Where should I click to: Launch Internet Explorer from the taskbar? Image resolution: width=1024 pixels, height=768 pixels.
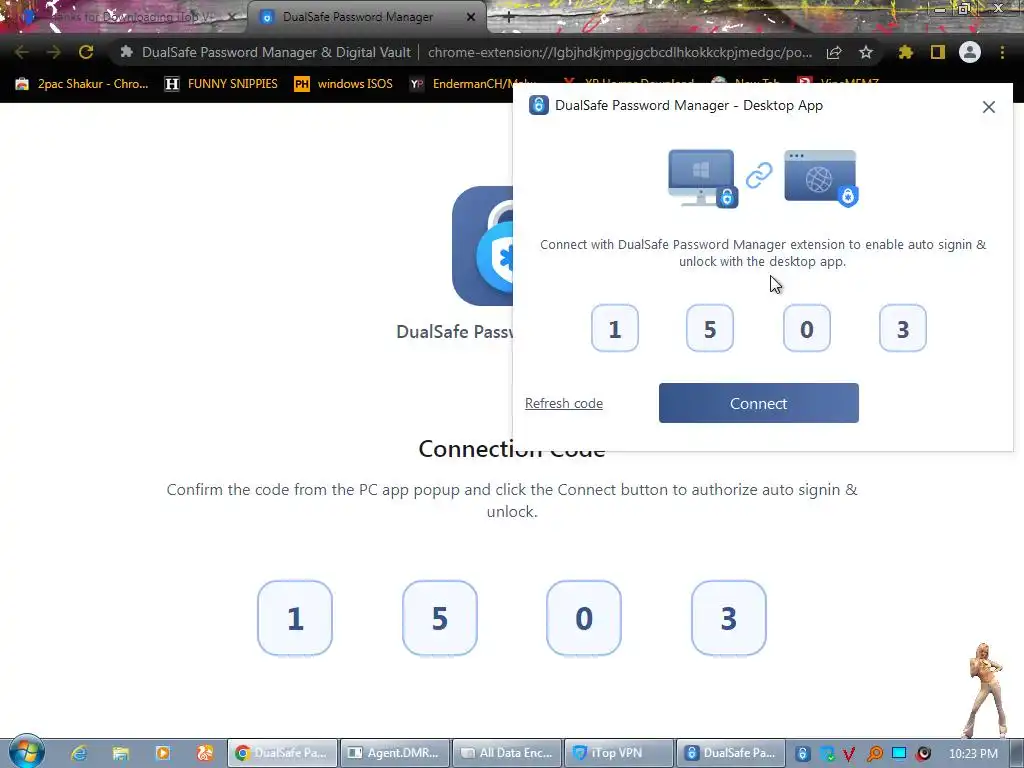(x=79, y=753)
